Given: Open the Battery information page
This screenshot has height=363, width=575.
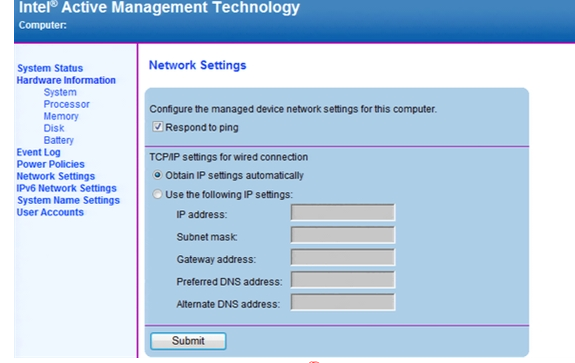Looking at the screenshot, I should click(x=59, y=140).
